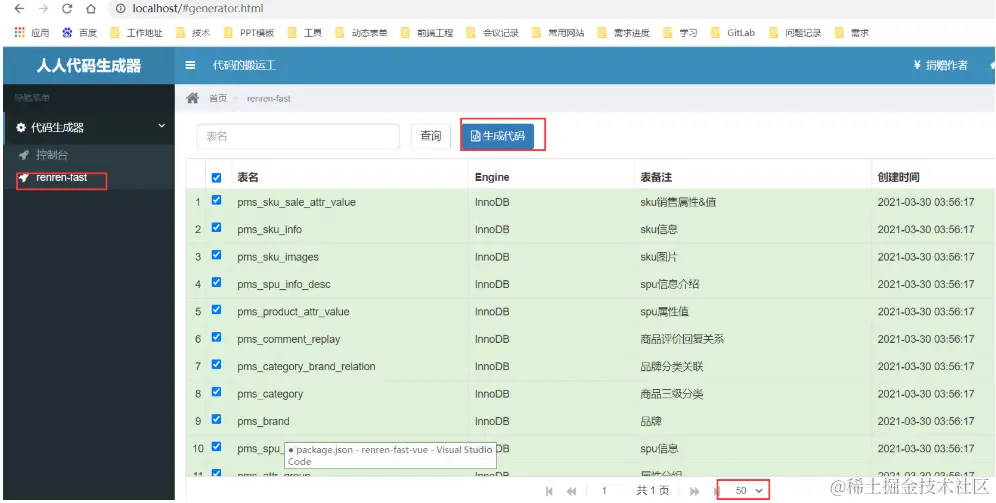Viewport: 996px width, 503px height.
Task: Open the 应用 apps grid shortcut
Action: pyautogui.click(x=32, y=33)
